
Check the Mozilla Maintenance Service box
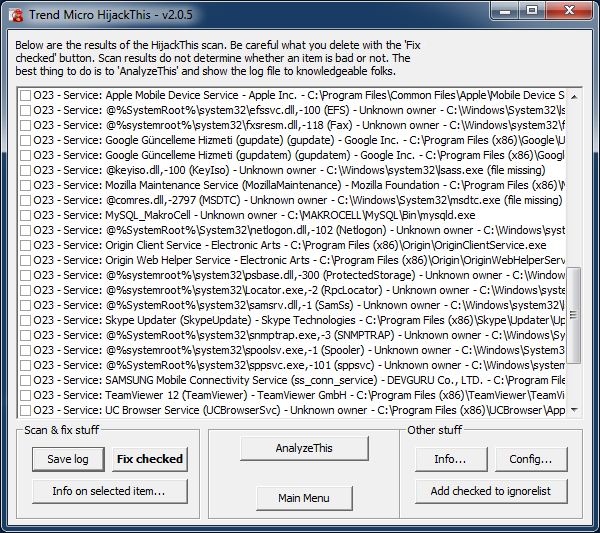(25, 185)
